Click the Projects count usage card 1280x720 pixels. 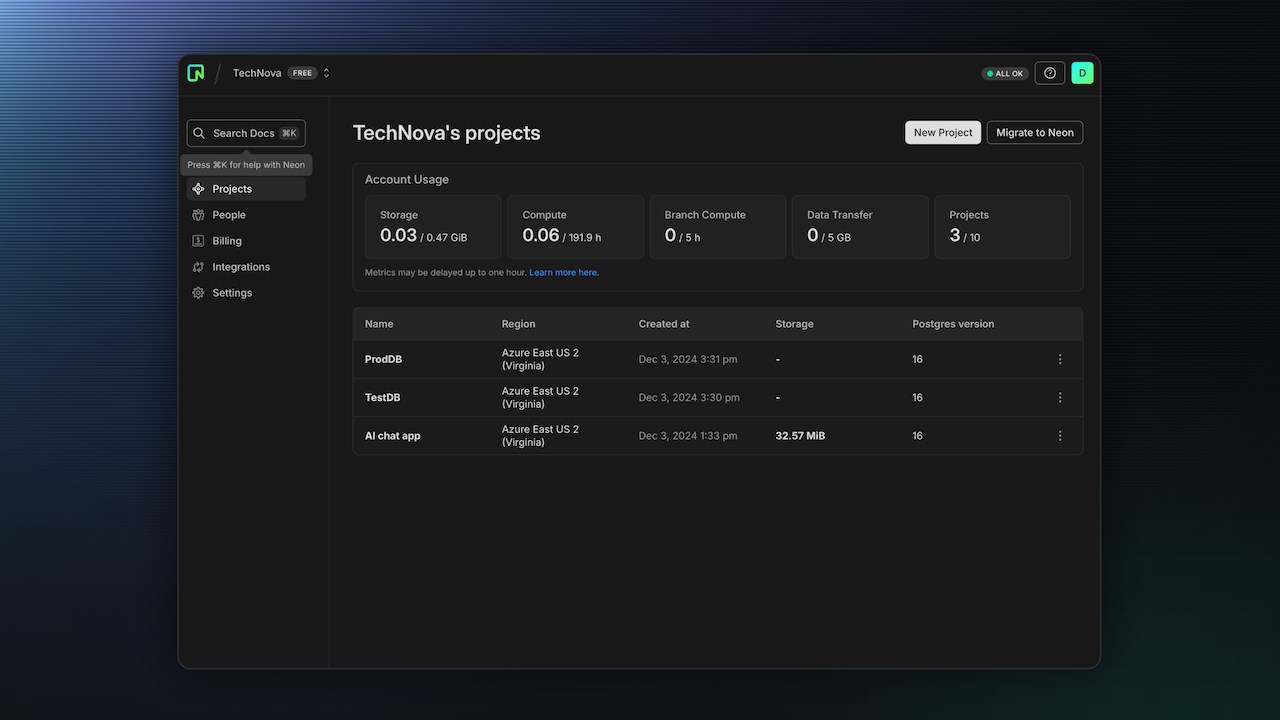click(x=1002, y=227)
